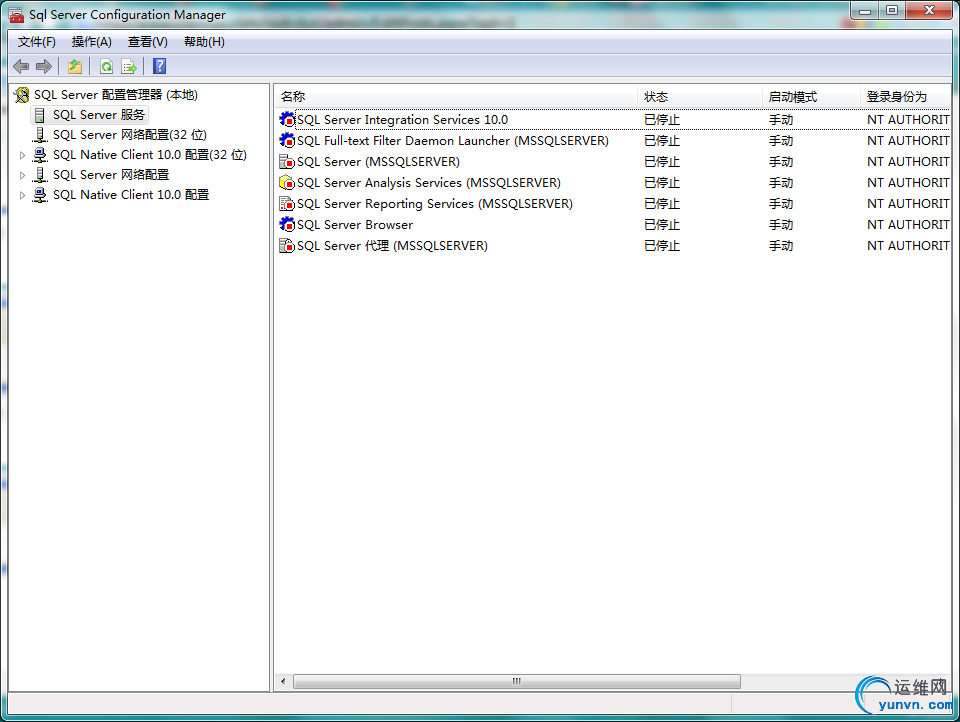The width and height of the screenshot is (960, 722).
Task: Click the SQL Server 代理 service icon
Action: pos(287,246)
